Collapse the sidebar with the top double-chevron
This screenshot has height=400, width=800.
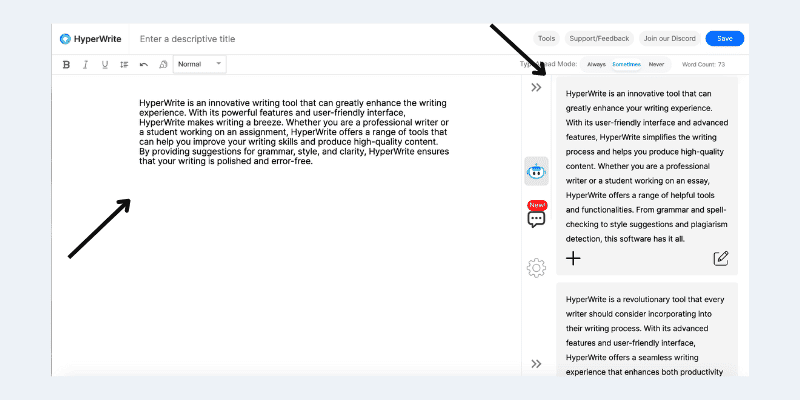pyautogui.click(x=536, y=87)
